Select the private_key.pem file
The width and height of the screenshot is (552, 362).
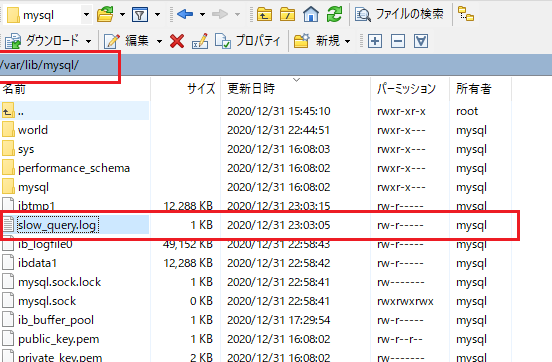point(60,357)
